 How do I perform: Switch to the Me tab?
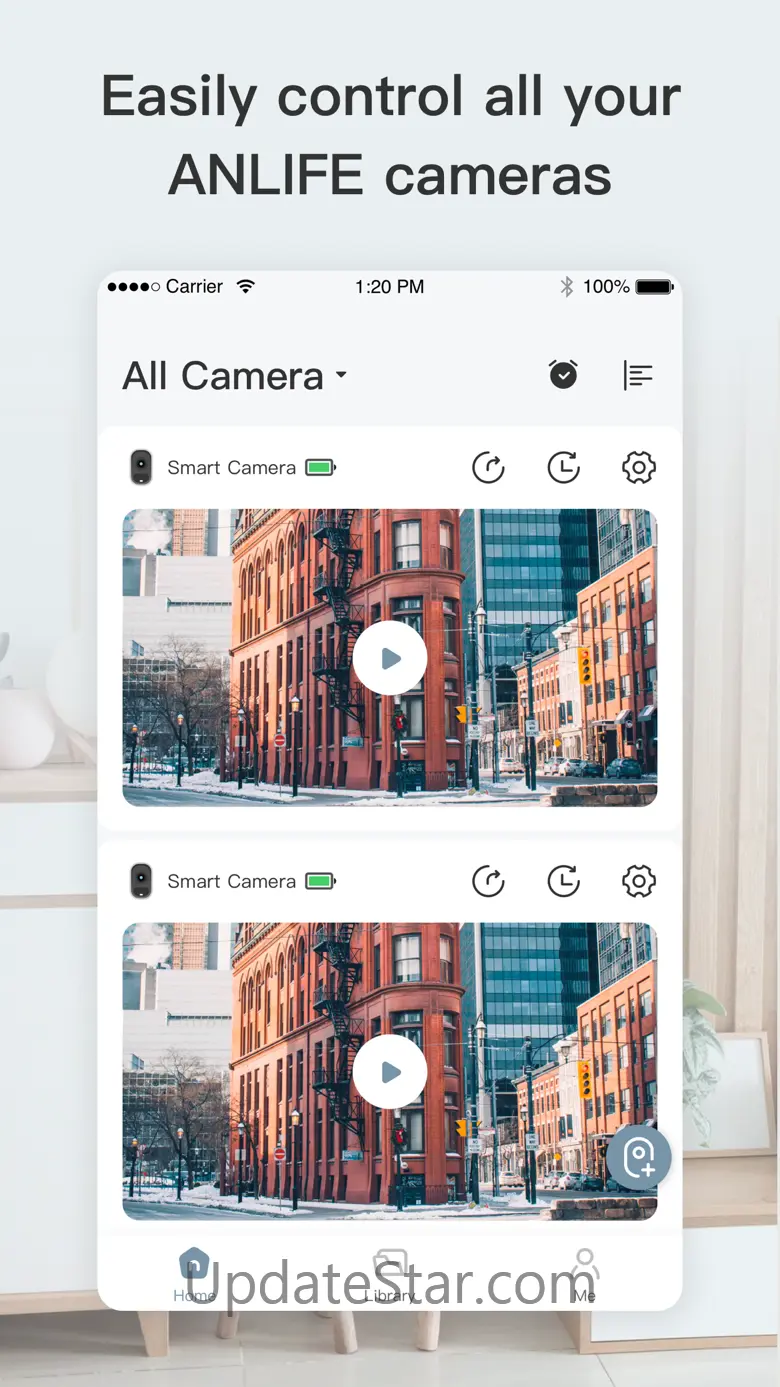tap(585, 1275)
